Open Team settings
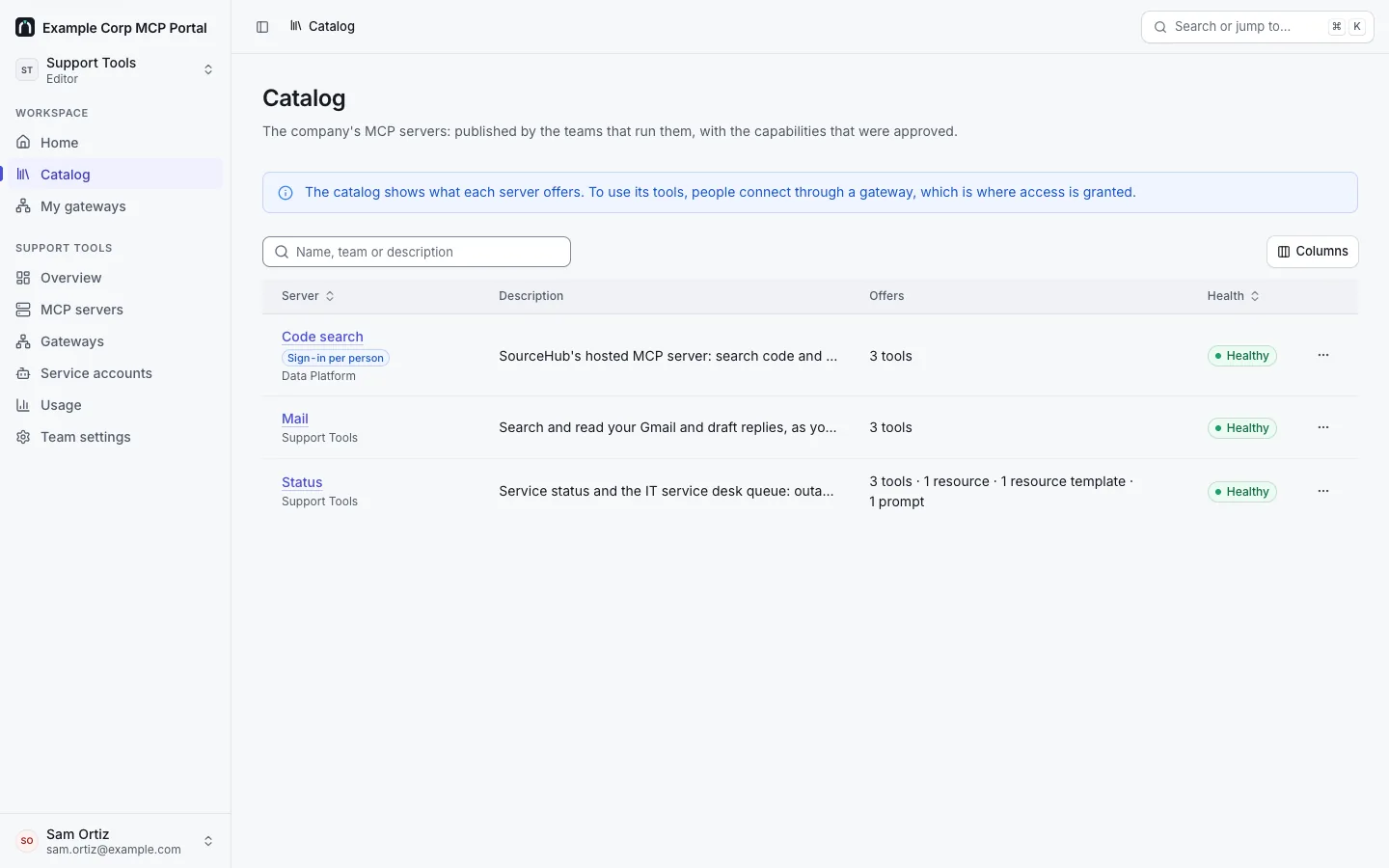This screenshot has height=868, width=1389. coord(115,437)
